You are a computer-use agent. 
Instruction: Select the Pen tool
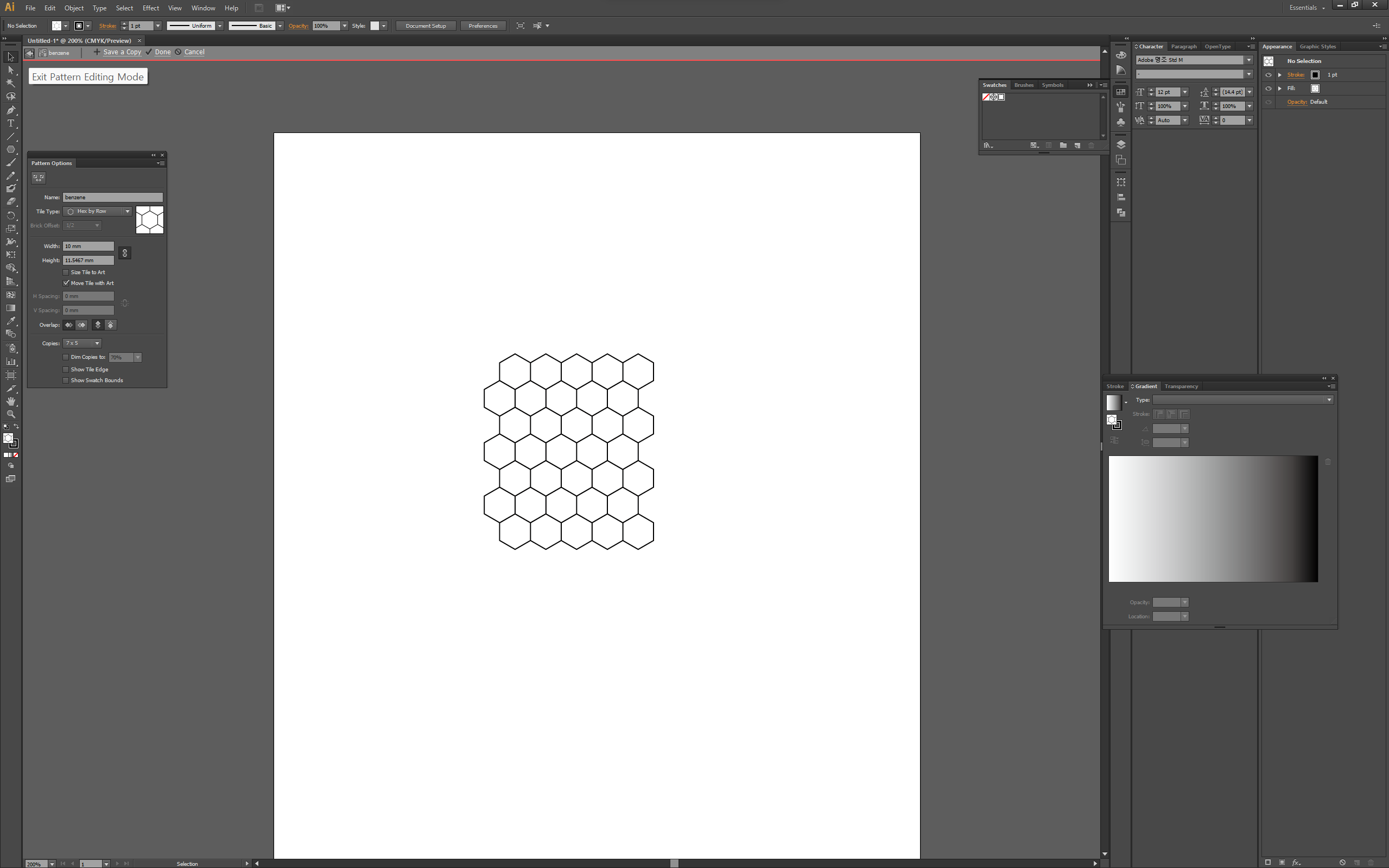coord(10,110)
